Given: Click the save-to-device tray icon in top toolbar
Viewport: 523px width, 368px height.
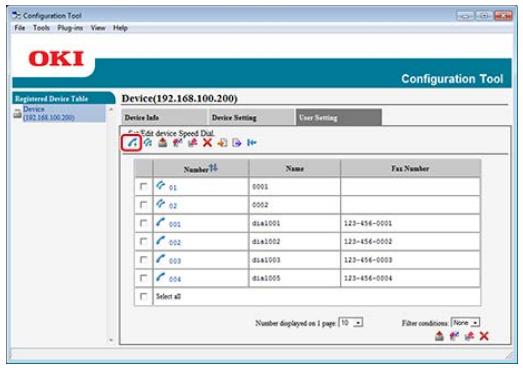Looking at the screenshot, I should tap(163, 142).
